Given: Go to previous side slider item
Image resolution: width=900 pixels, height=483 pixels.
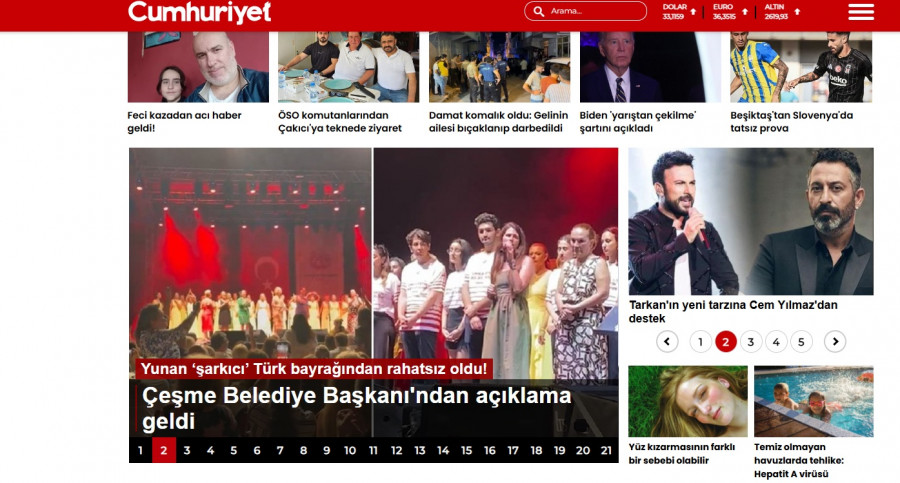Looking at the screenshot, I should (667, 342).
